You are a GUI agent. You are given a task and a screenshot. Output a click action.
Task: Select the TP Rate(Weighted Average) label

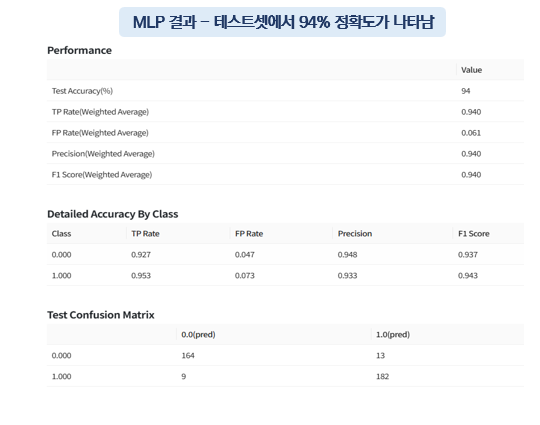coord(100,112)
